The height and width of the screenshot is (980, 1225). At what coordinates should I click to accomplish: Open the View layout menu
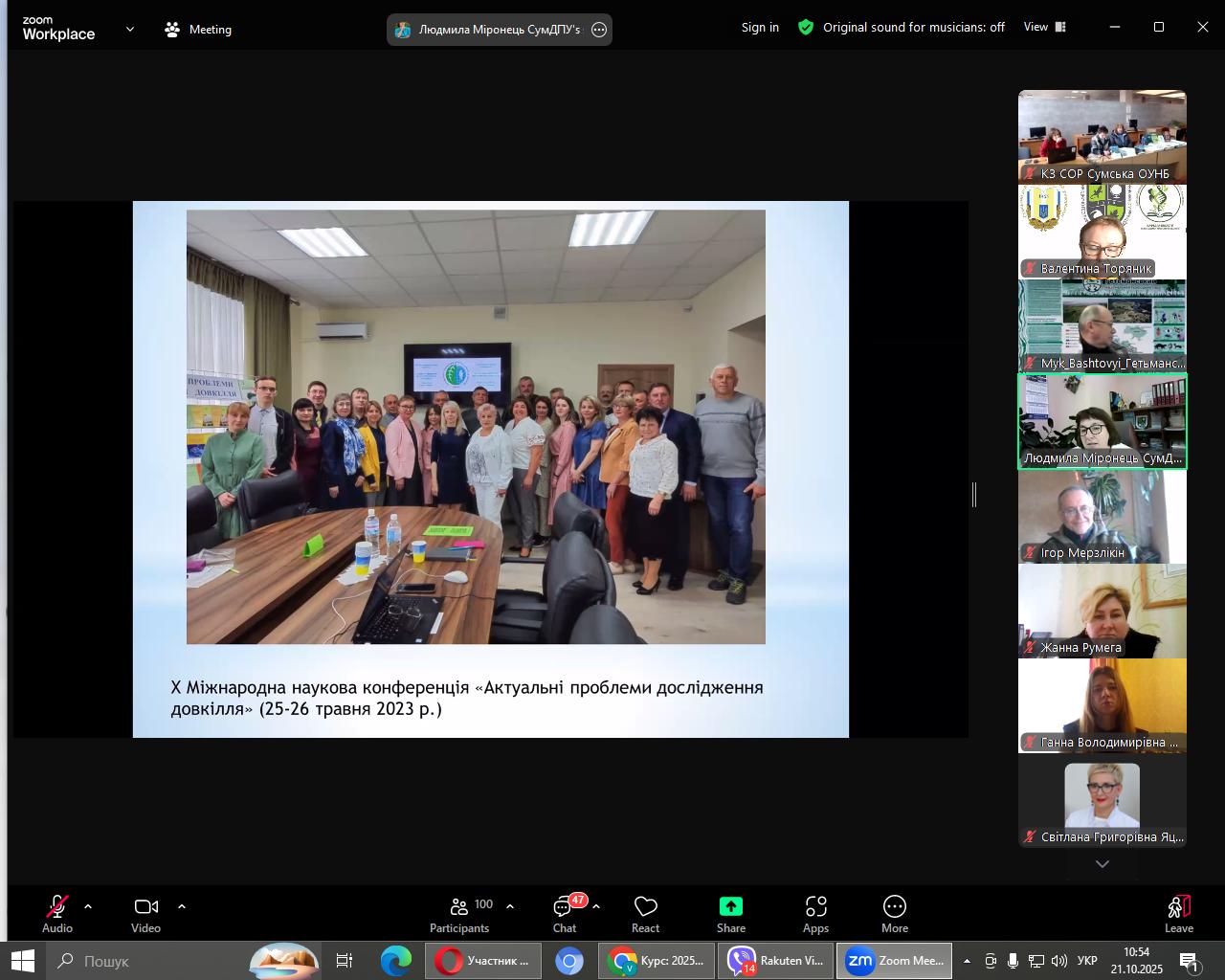click(x=1044, y=28)
